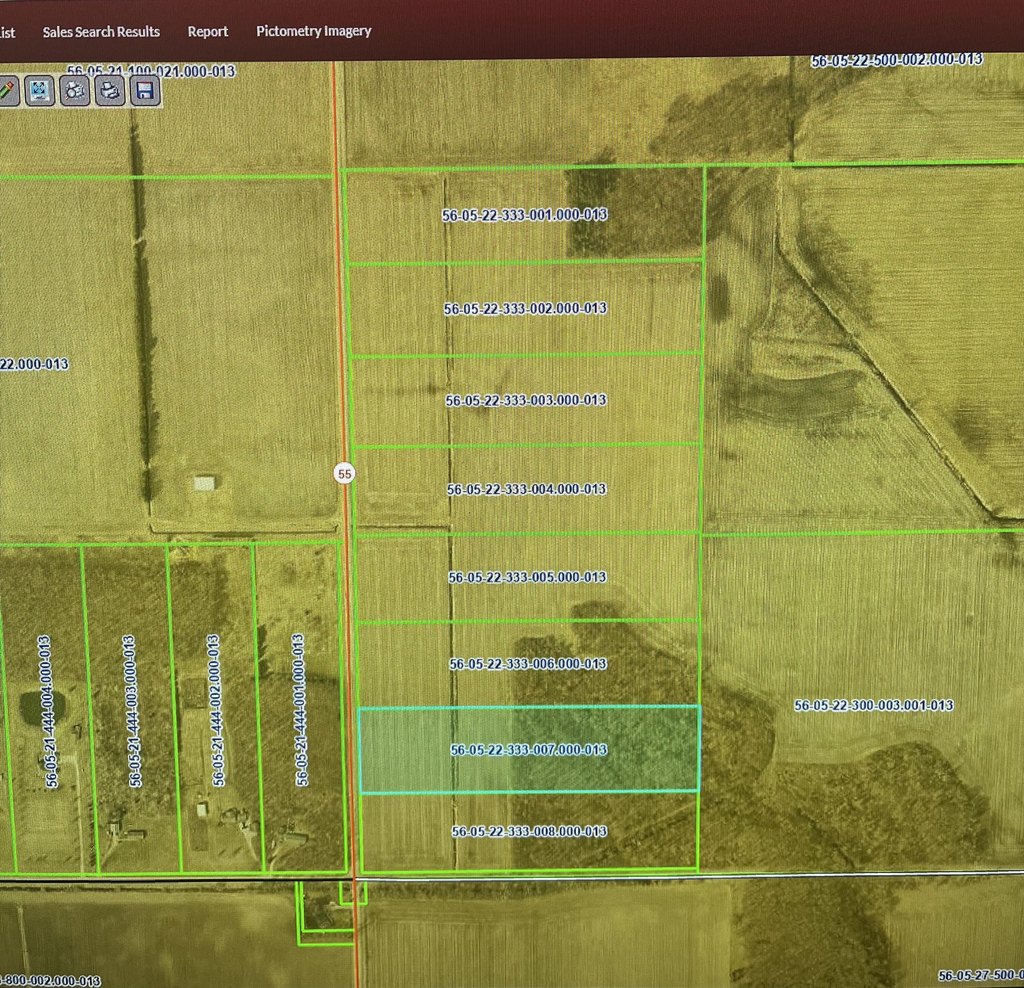1024x988 pixels.
Task: Switch to the Report tab
Action: [x=208, y=31]
